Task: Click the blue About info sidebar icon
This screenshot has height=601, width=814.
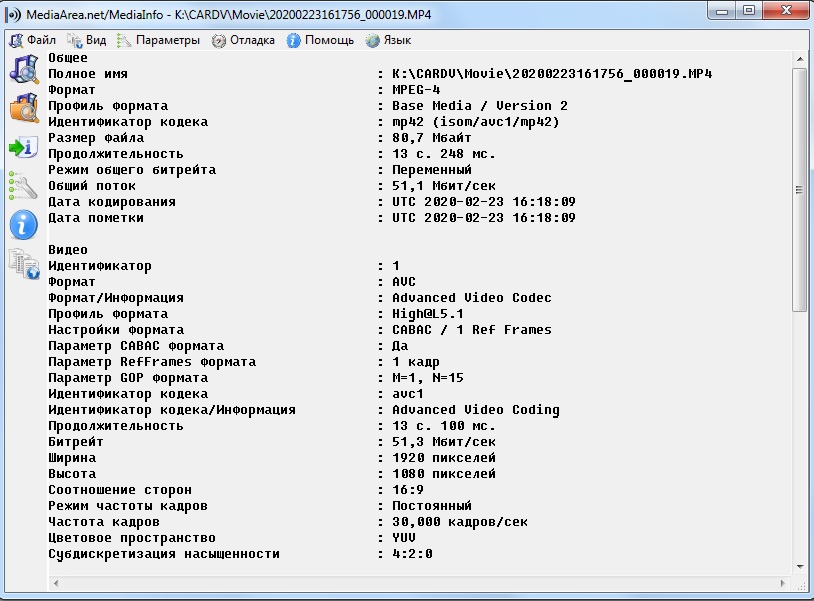Action: click(23, 224)
